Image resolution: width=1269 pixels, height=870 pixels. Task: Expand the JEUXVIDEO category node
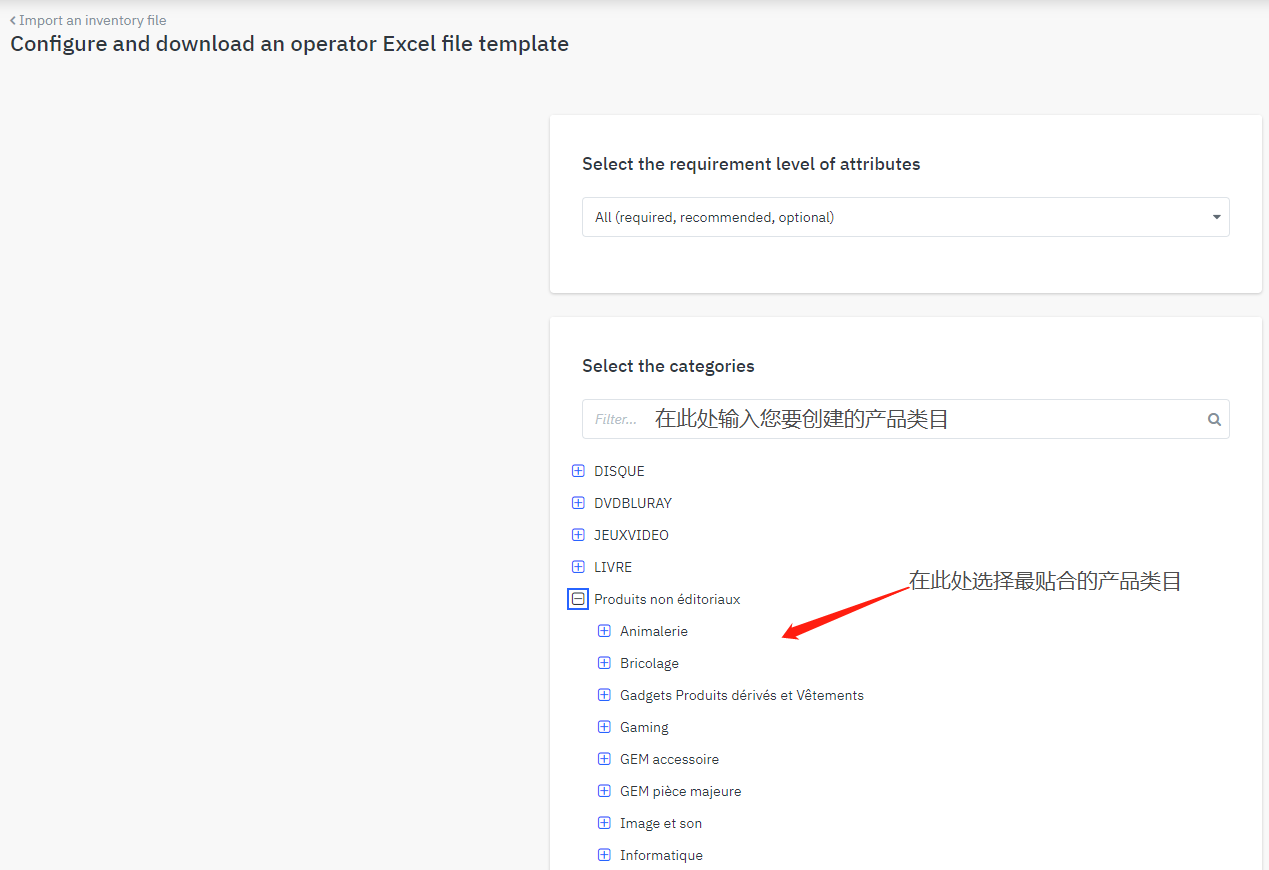[x=578, y=535]
